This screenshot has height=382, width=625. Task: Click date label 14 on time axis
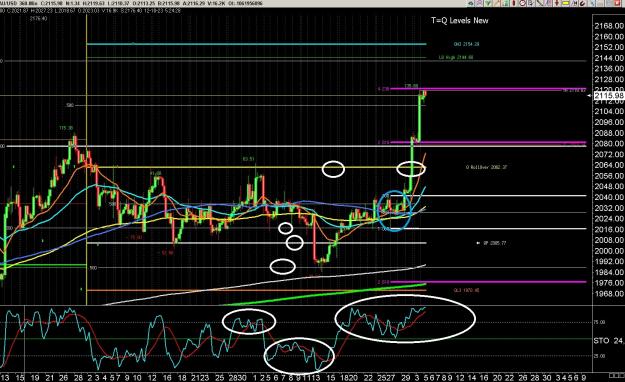coord(472,378)
